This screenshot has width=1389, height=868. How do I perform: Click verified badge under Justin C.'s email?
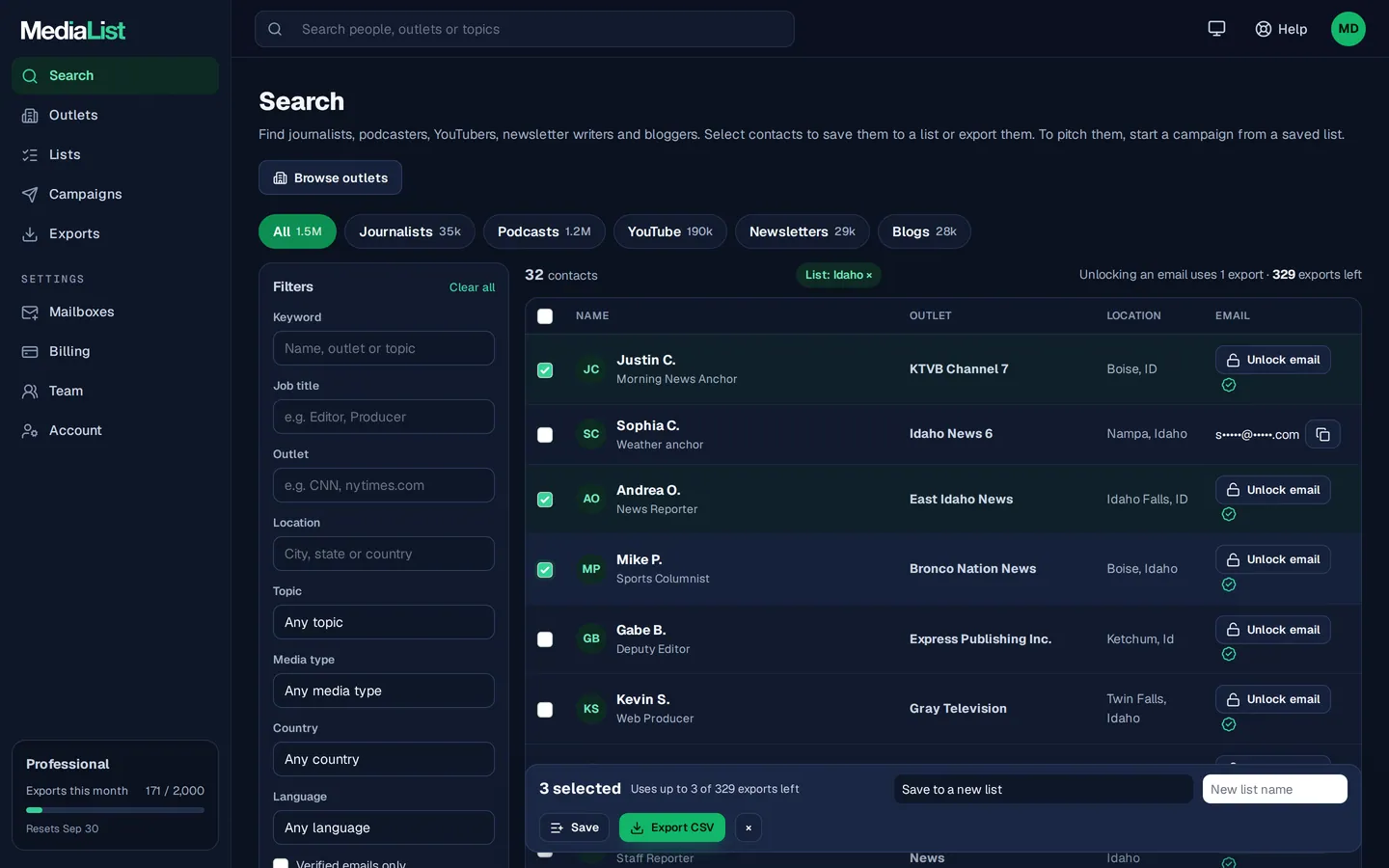tap(1228, 385)
